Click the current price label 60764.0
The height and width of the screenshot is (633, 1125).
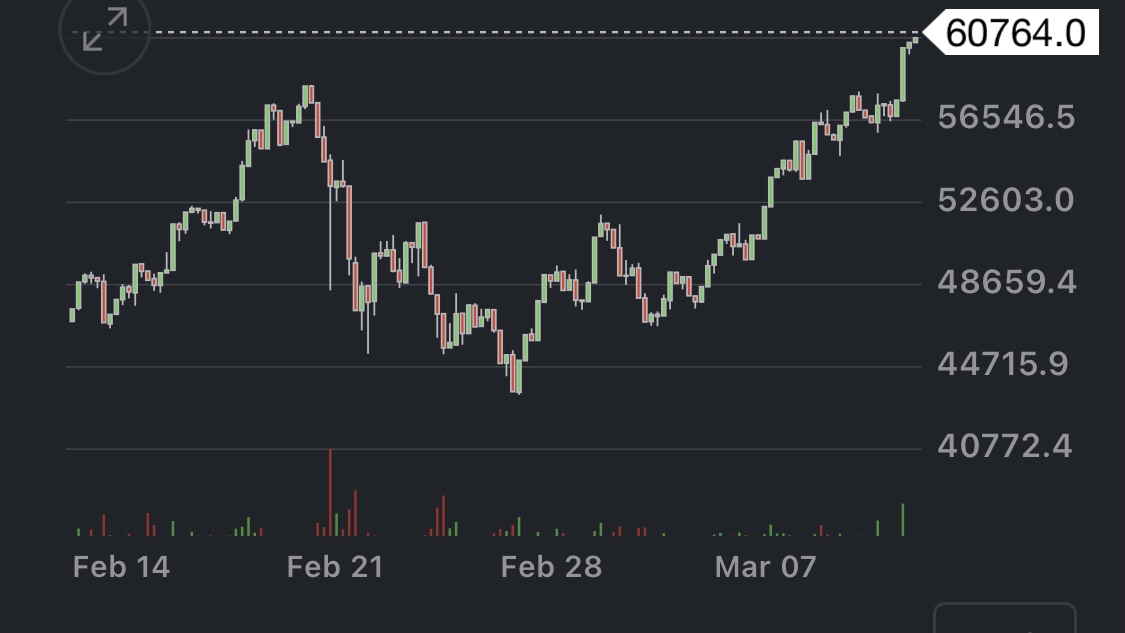pyautogui.click(x=1013, y=33)
